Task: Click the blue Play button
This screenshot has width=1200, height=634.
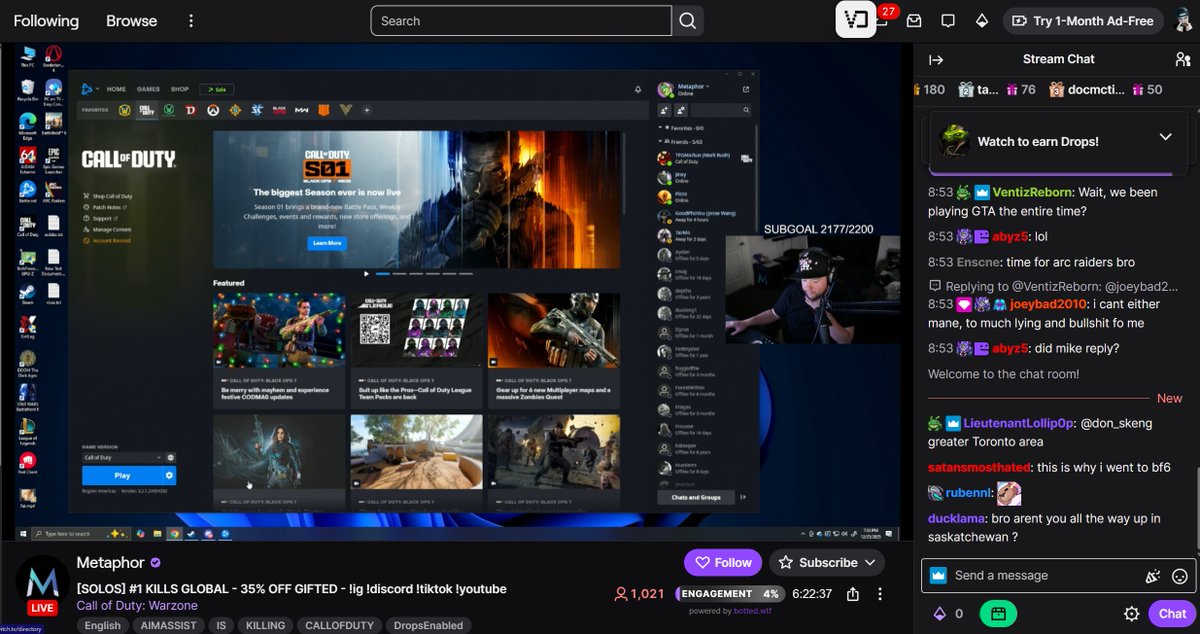Action: pos(122,476)
